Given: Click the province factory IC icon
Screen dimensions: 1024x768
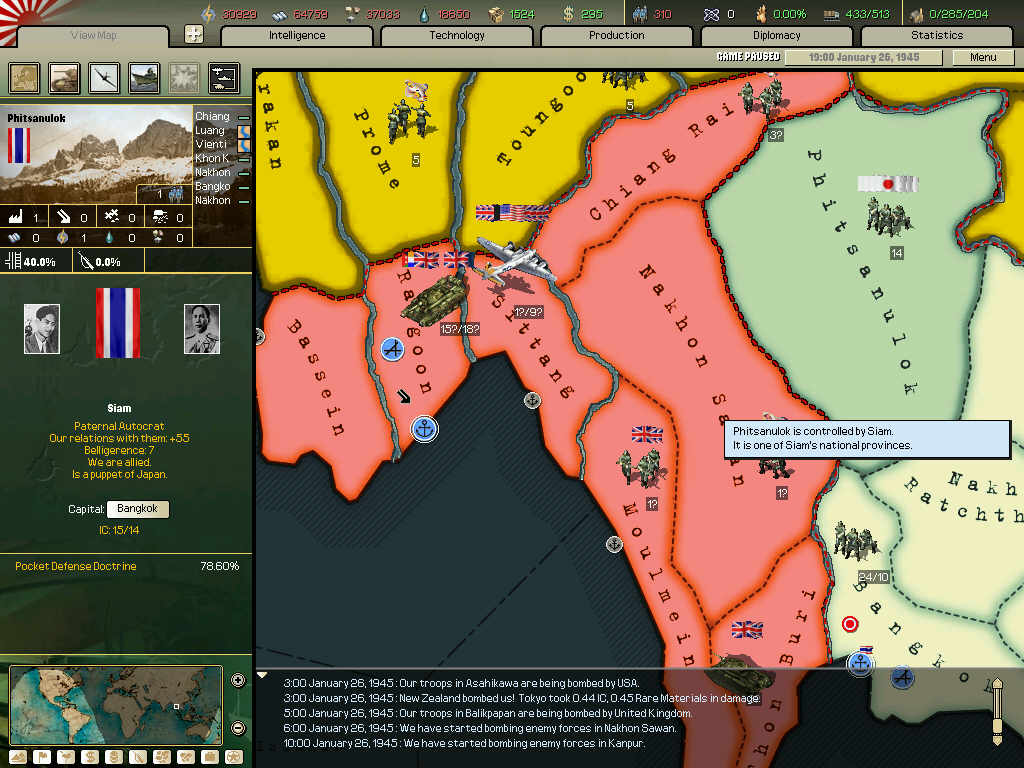Looking at the screenshot, I should click(16, 217).
